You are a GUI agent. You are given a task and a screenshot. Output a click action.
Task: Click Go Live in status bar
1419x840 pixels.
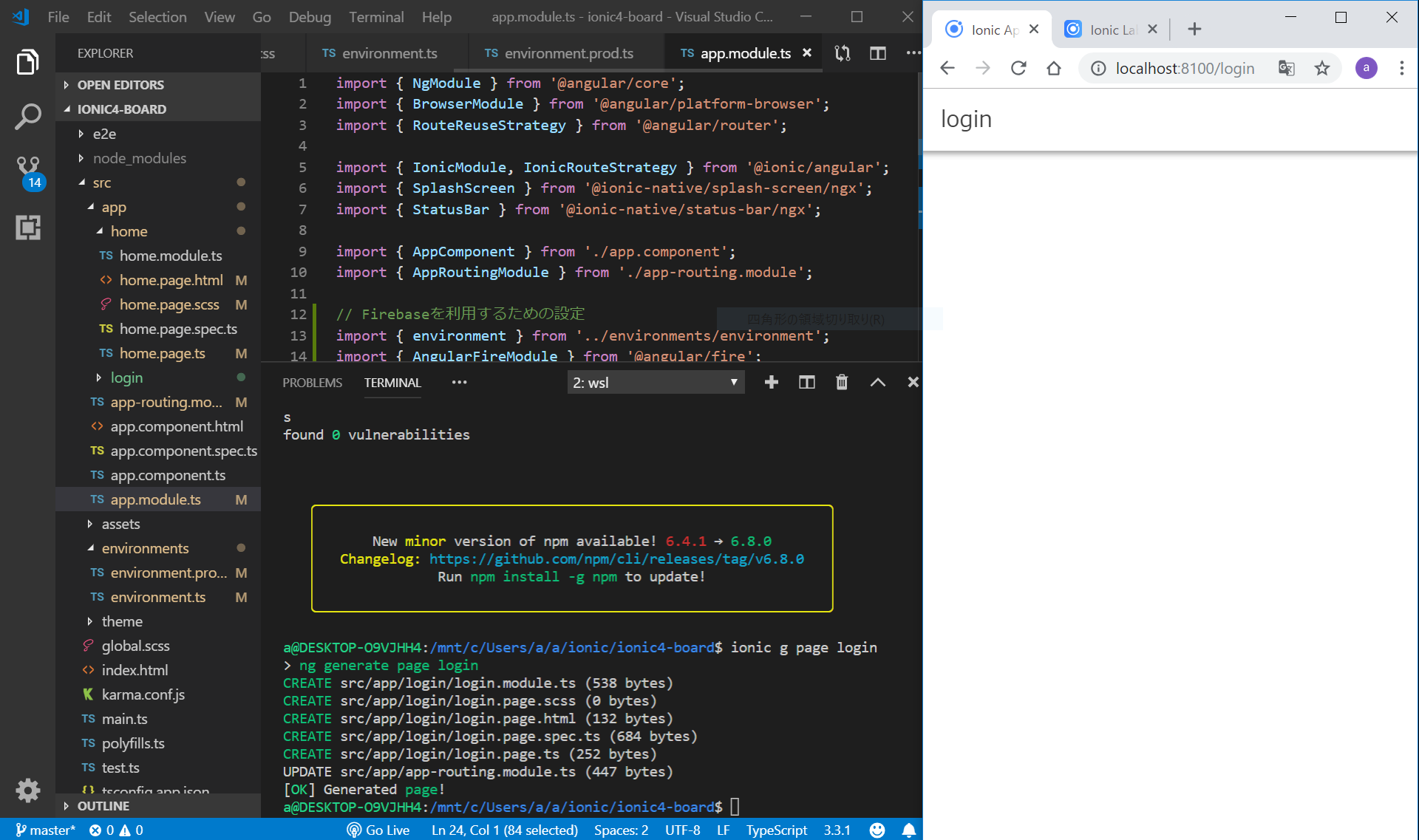pos(378,830)
